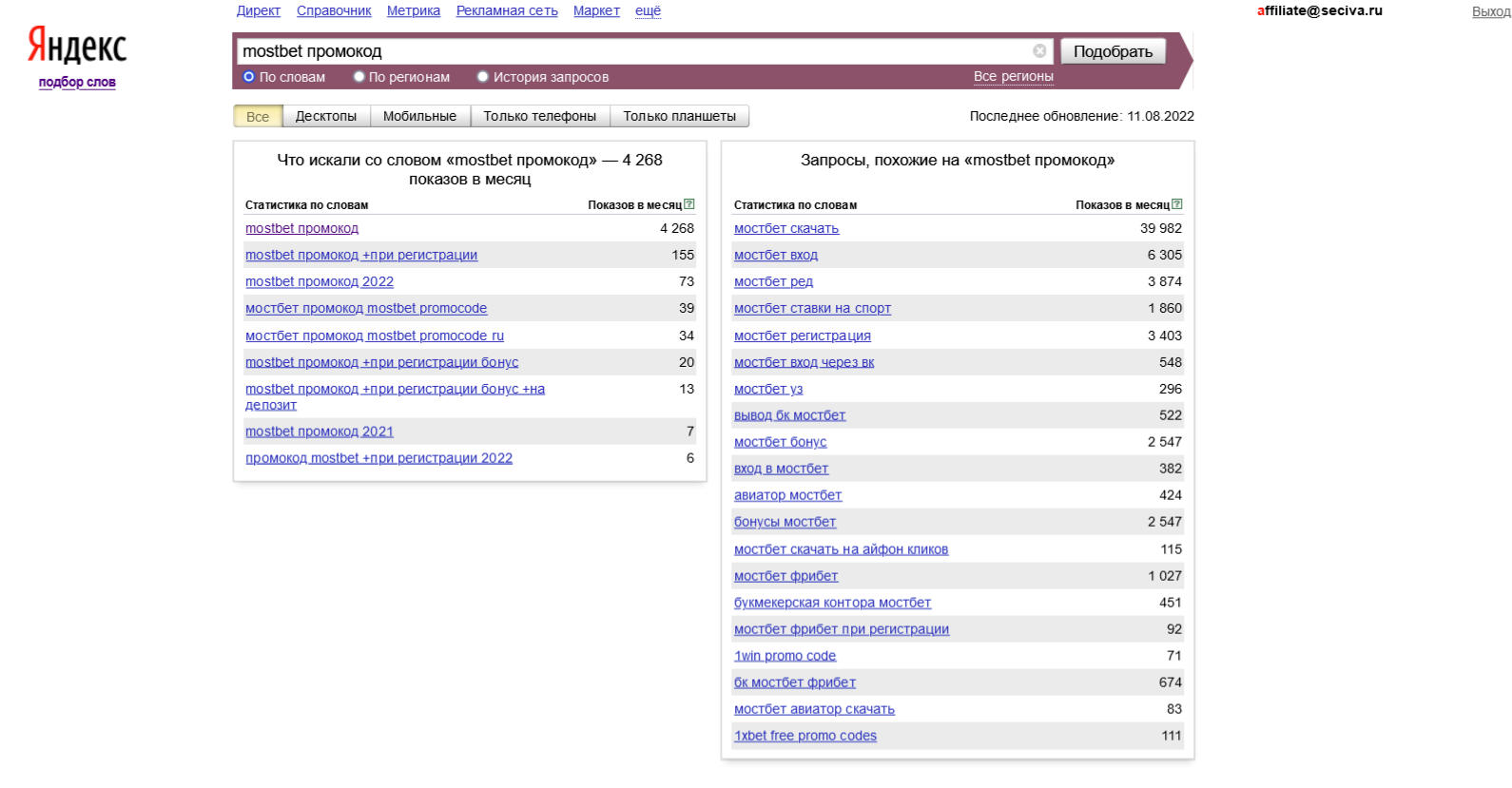The image size is (1512, 788).
Task: Open the "Рекламная сеть" top menu link
Action: tap(507, 10)
